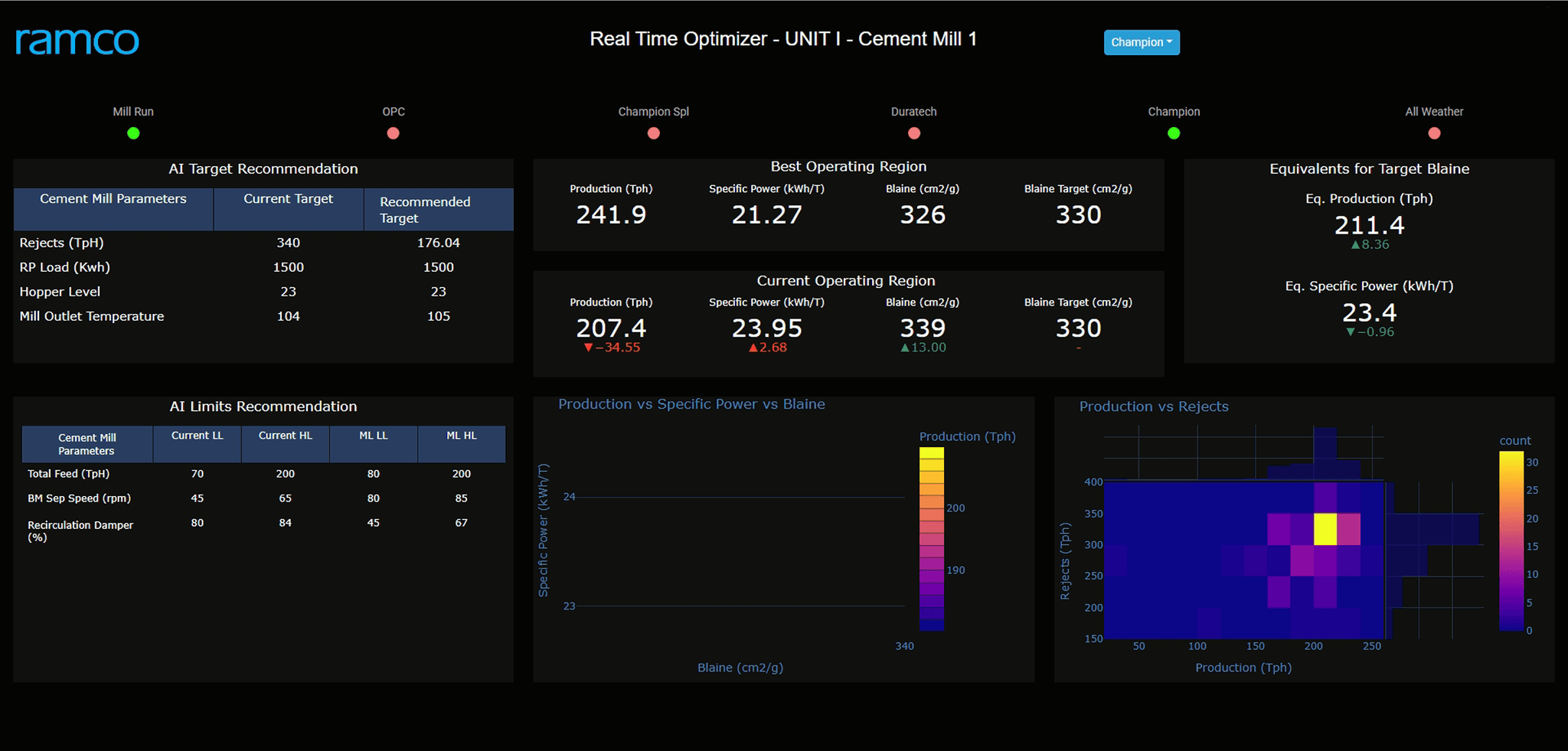Click the Duratech status indicator
The image size is (1568, 751).
point(914,133)
